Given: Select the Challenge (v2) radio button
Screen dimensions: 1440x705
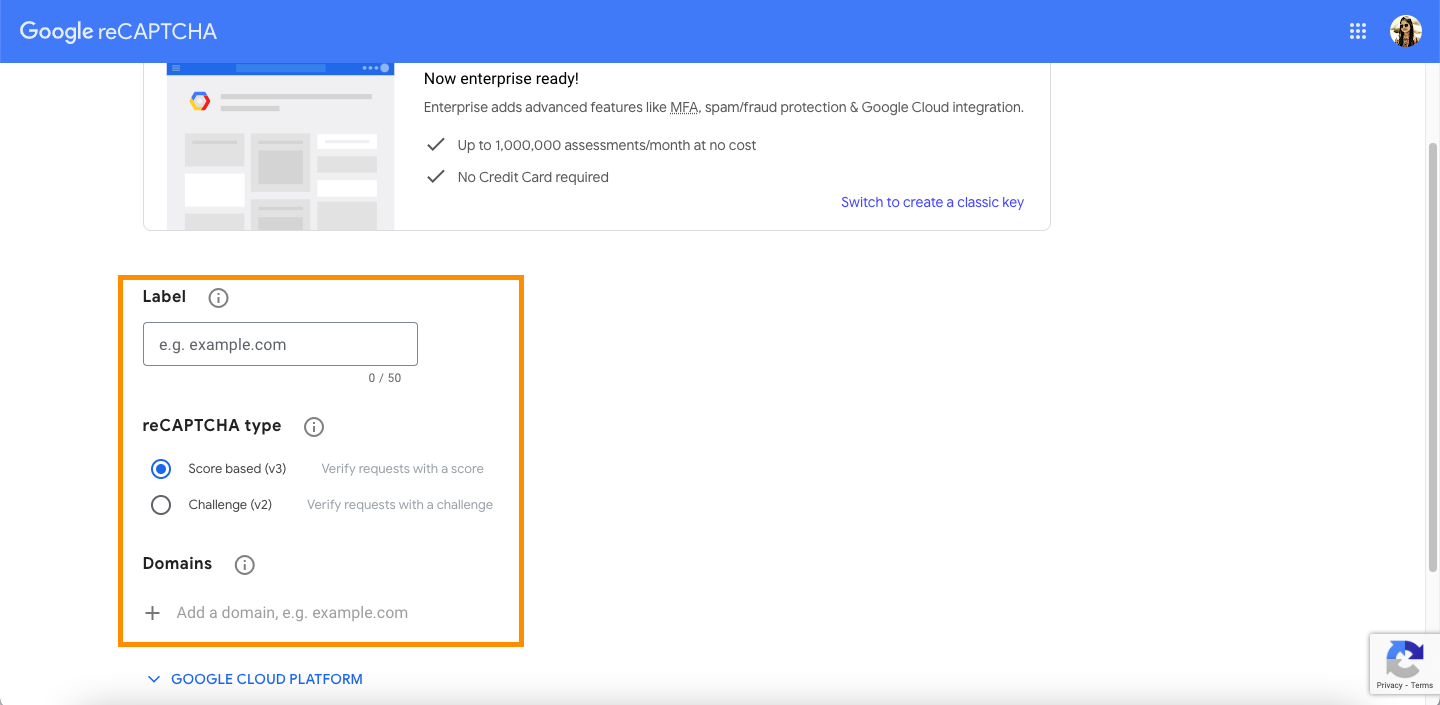Looking at the screenshot, I should pos(161,505).
